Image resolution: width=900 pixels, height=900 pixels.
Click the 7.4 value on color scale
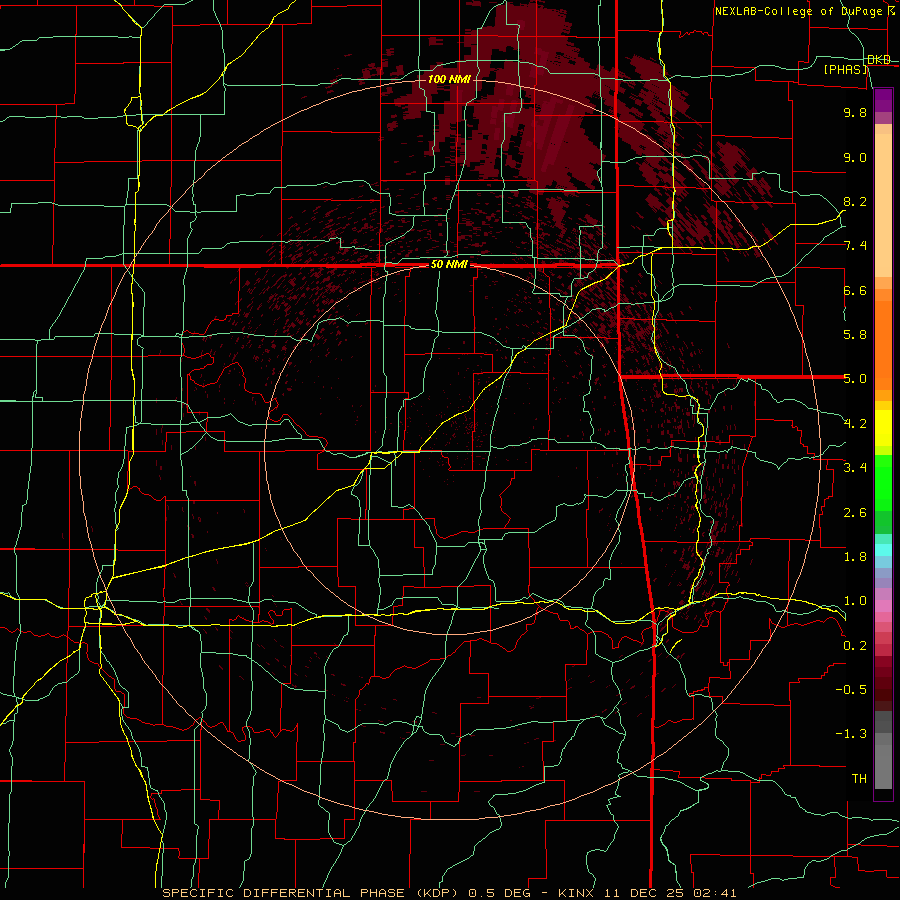[855, 246]
